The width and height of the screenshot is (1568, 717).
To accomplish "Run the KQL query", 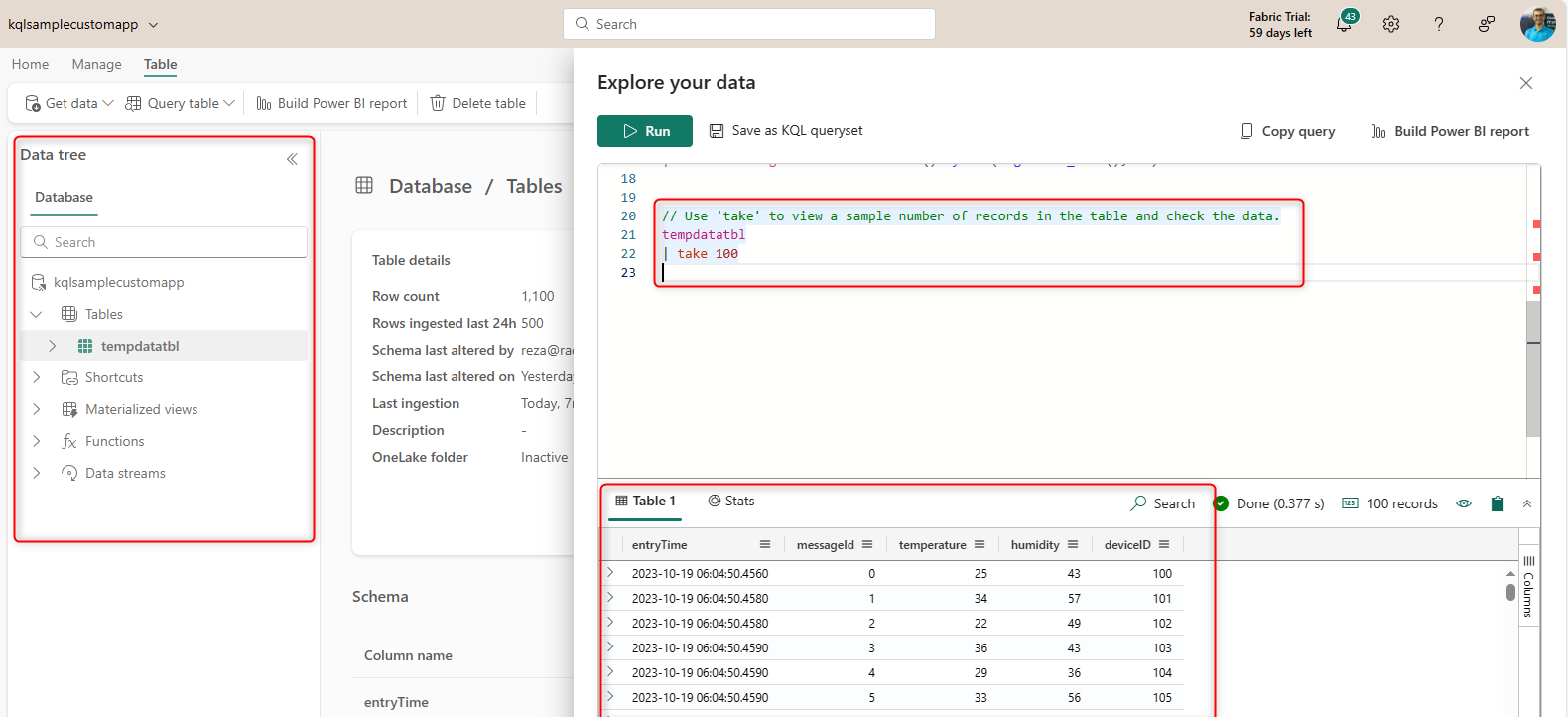I will [x=645, y=131].
